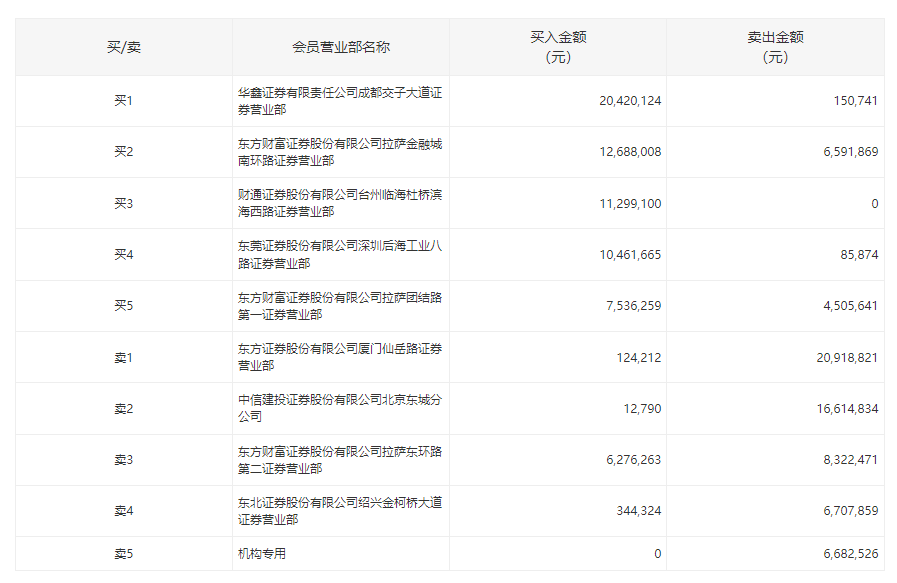Select sell amount 150,741
The image size is (897, 583).
[x=855, y=101]
